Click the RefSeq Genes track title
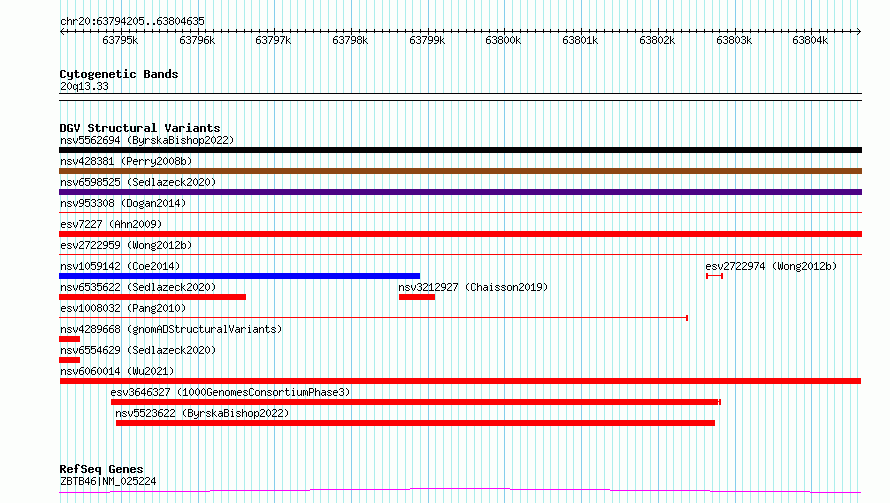 coord(101,470)
